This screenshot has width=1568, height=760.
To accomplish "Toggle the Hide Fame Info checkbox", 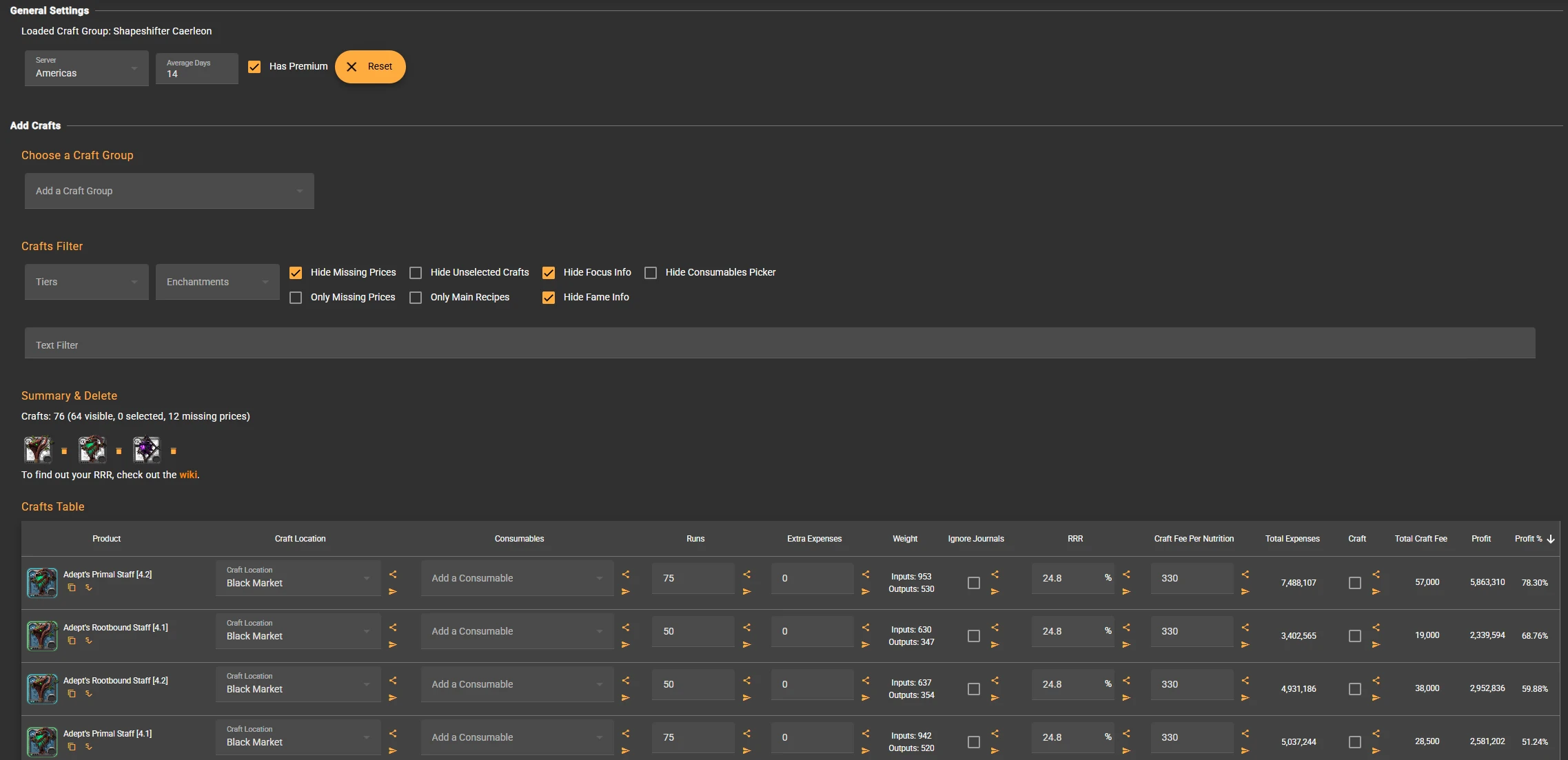I will pos(549,298).
